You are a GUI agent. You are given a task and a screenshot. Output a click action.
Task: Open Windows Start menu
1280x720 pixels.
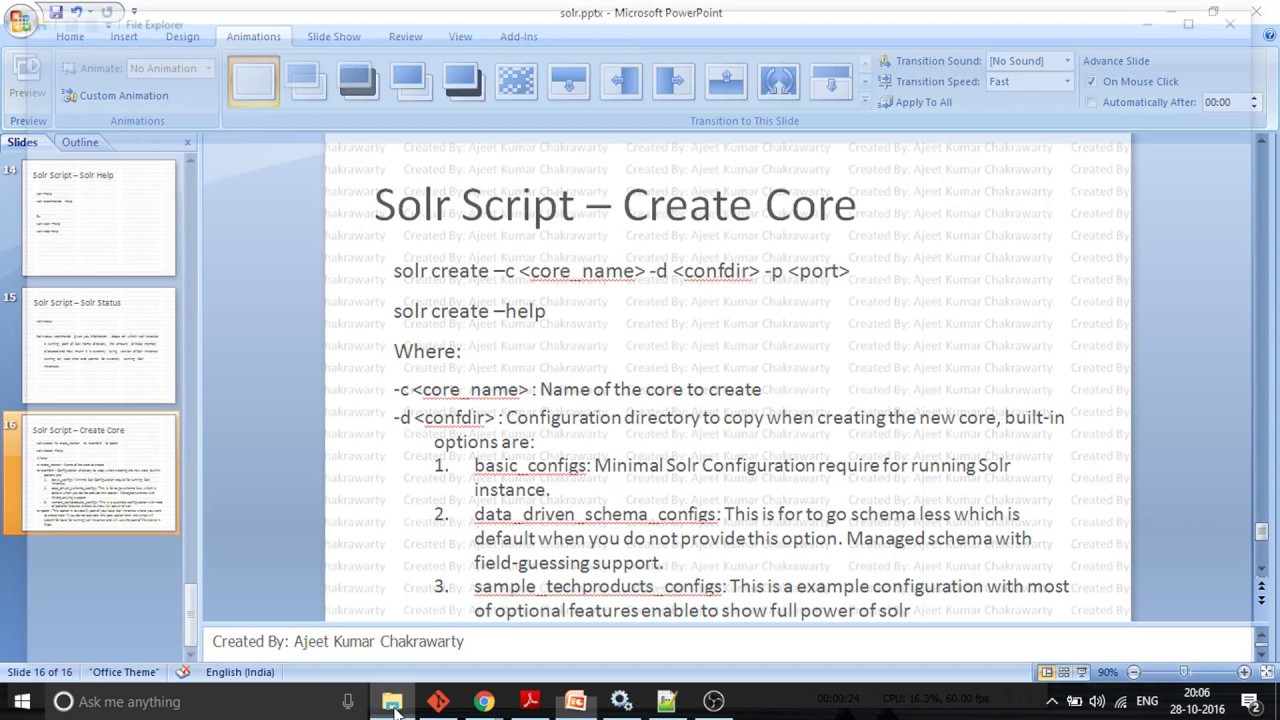click(22, 701)
